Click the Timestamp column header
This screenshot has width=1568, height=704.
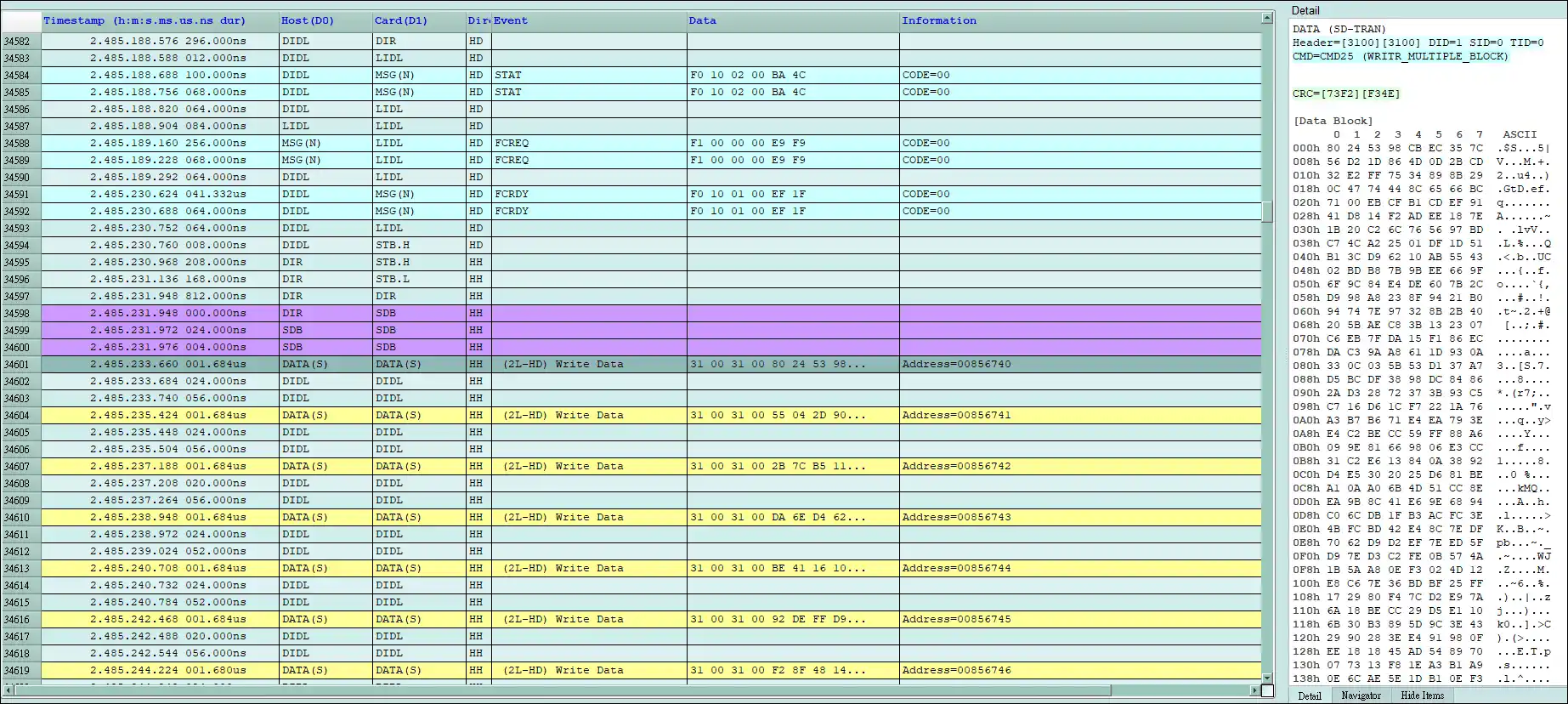[x=144, y=20]
